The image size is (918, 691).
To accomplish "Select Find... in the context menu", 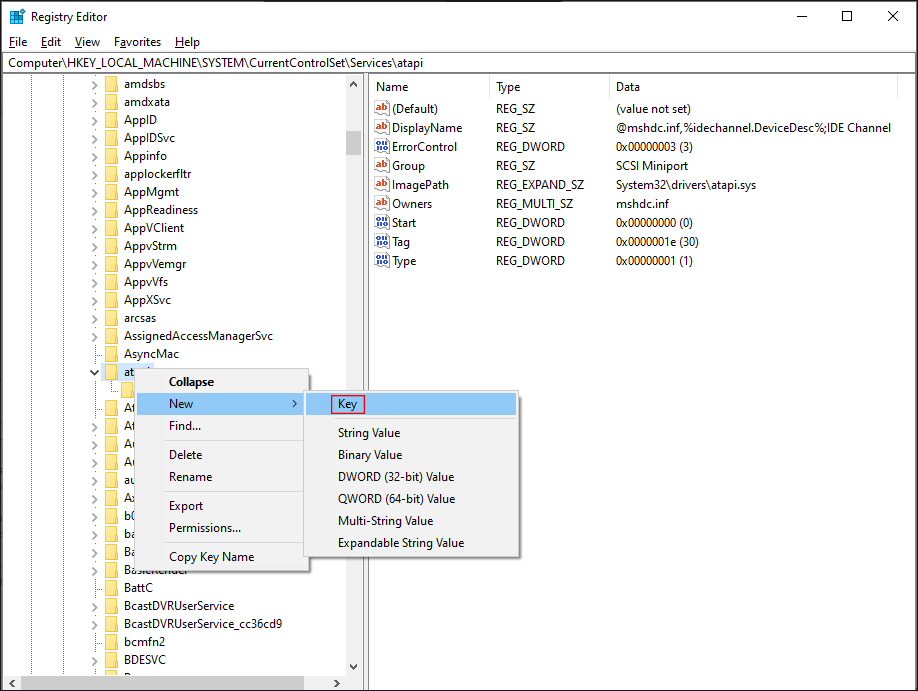I will [x=220, y=426].
